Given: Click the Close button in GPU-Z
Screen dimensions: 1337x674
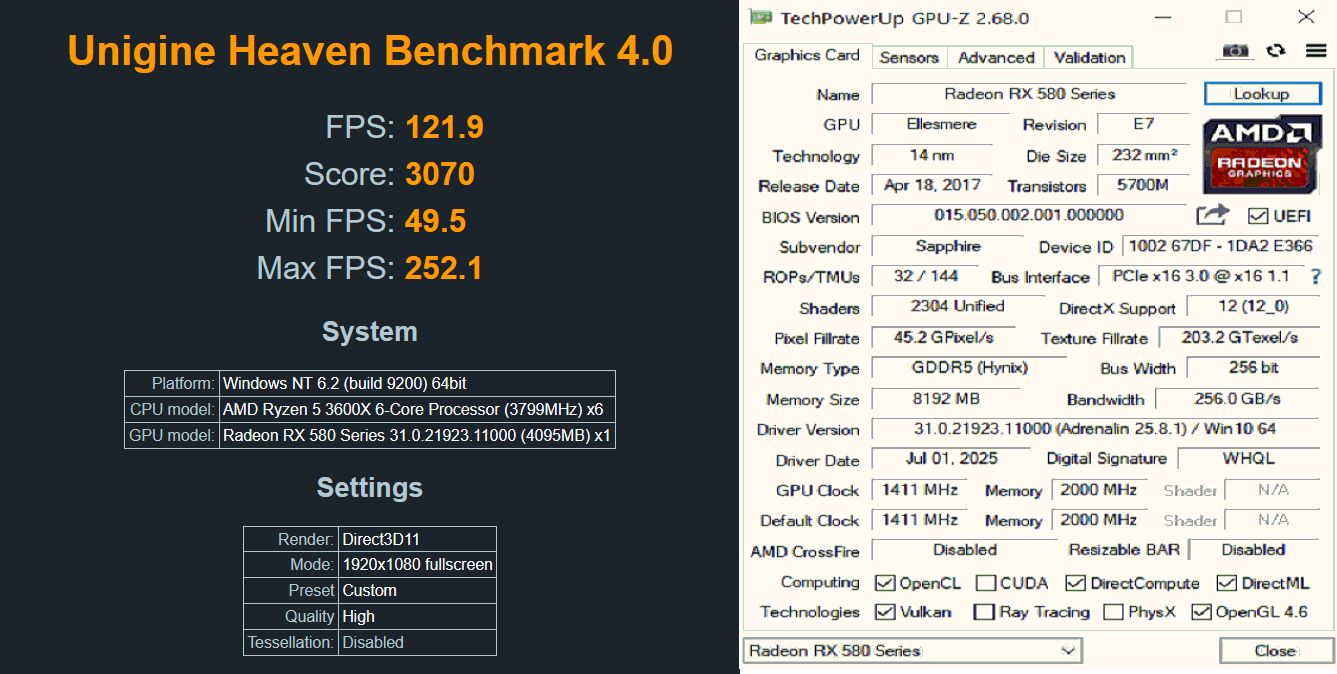Looking at the screenshot, I should coord(1276,651).
